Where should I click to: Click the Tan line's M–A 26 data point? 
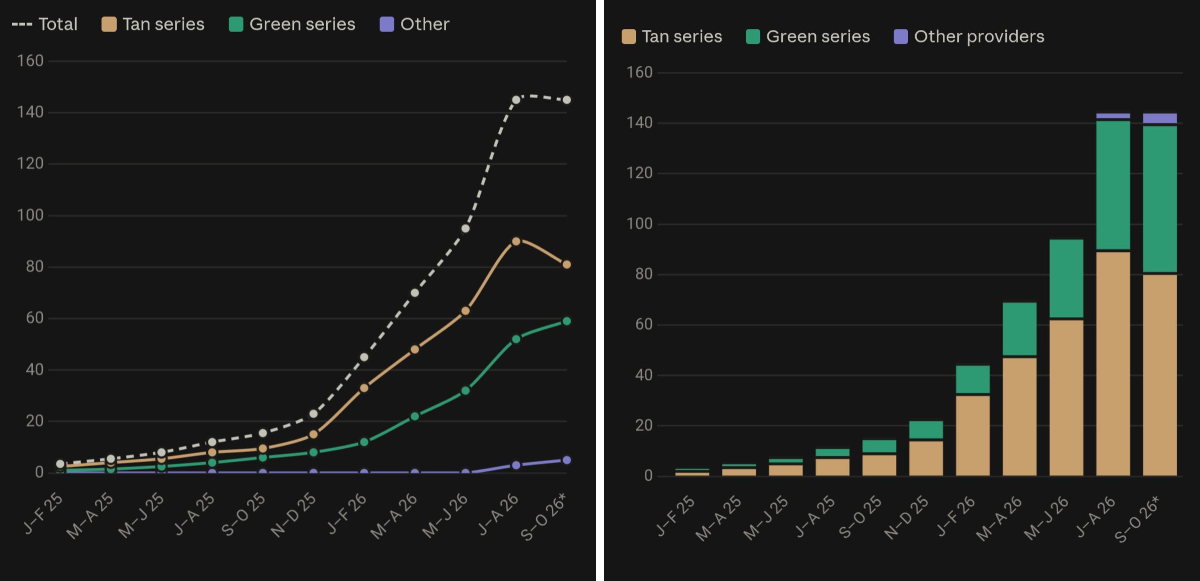pos(415,349)
